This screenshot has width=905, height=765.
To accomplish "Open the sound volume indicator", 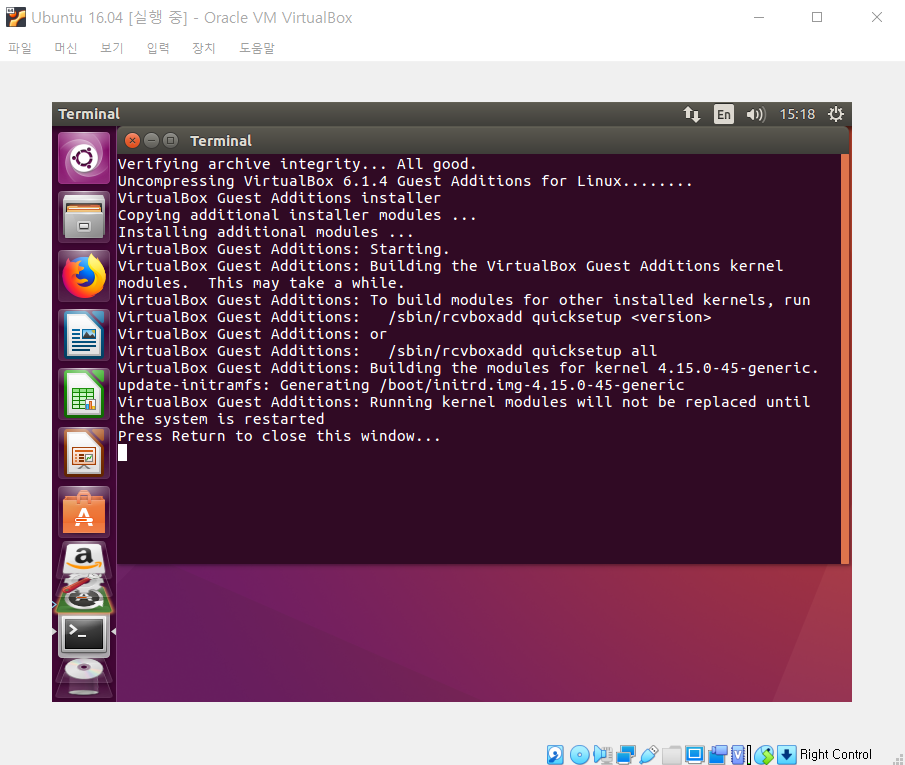I will pyautogui.click(x=756, y=114).
